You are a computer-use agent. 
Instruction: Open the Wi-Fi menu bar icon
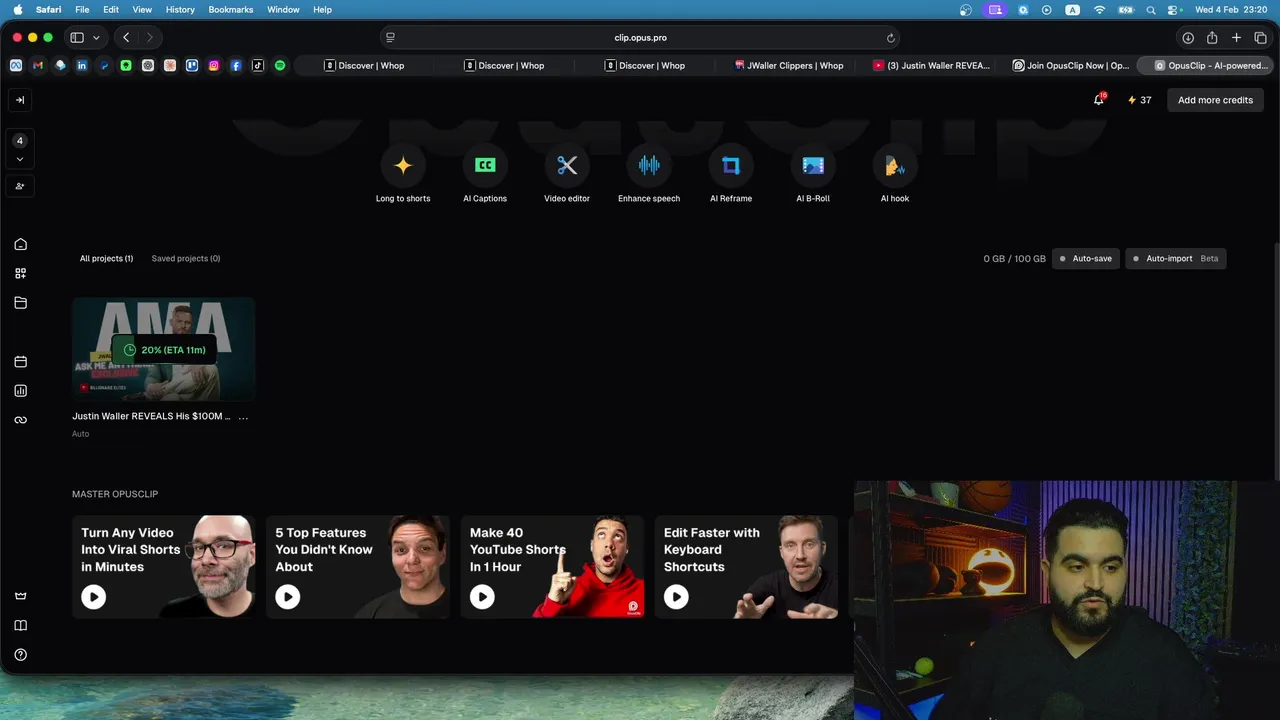pyautogui.click(x=1099, y=10)
